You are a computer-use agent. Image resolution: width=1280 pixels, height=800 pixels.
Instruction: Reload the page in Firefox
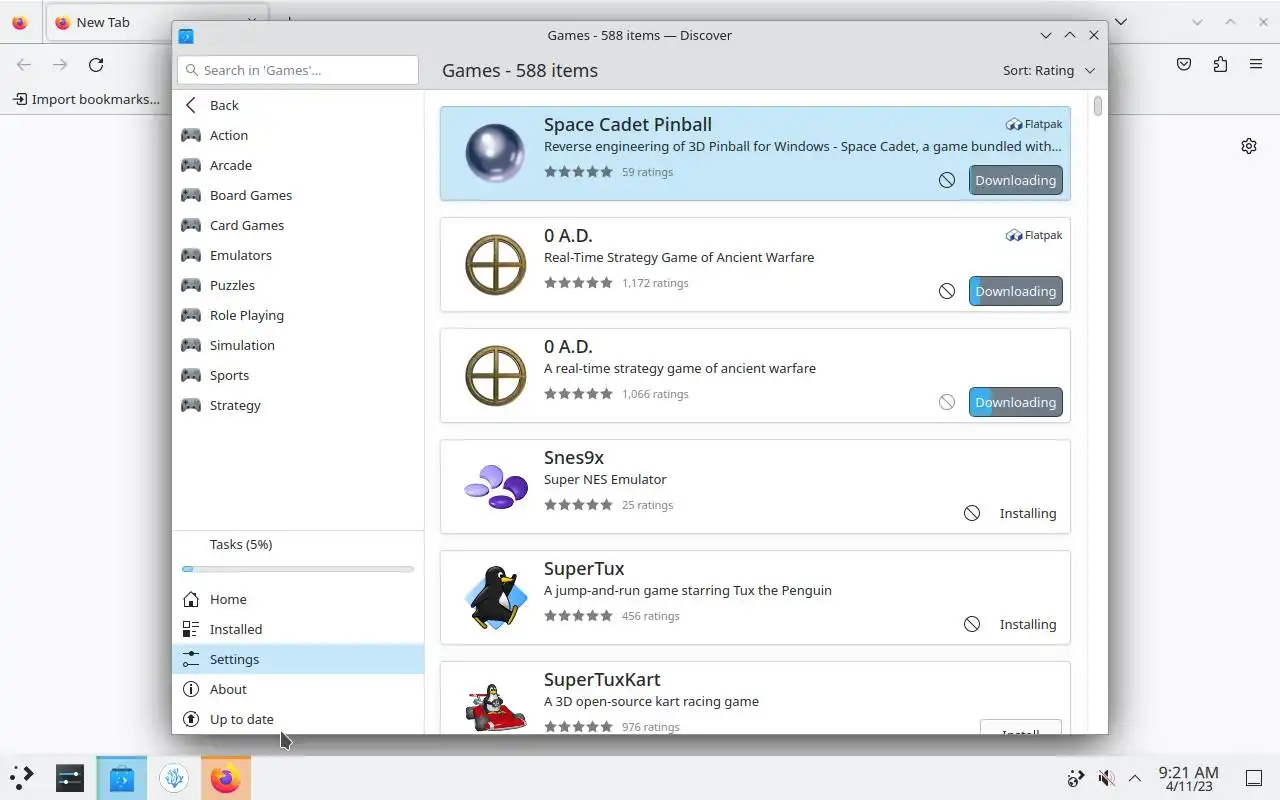(96, 64)
